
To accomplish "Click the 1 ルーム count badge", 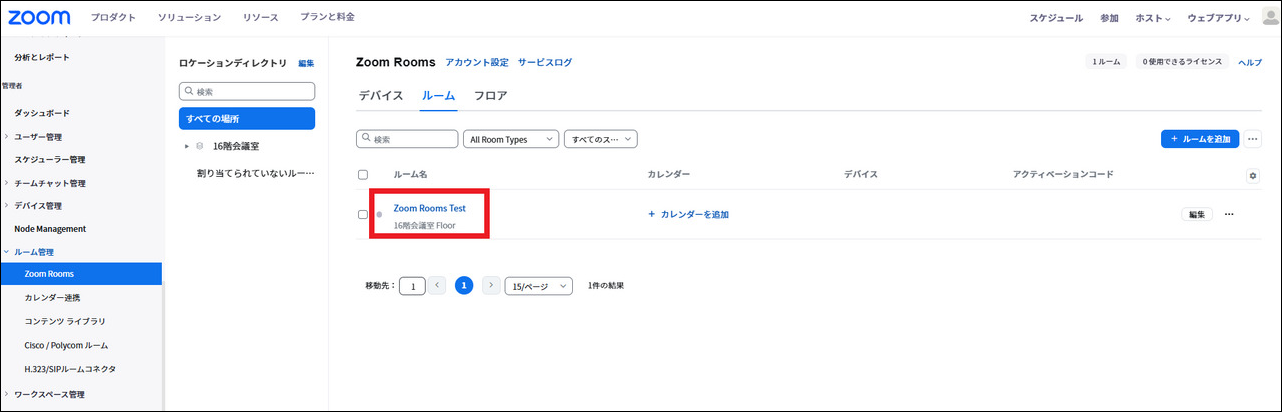I will [1106, 62].
